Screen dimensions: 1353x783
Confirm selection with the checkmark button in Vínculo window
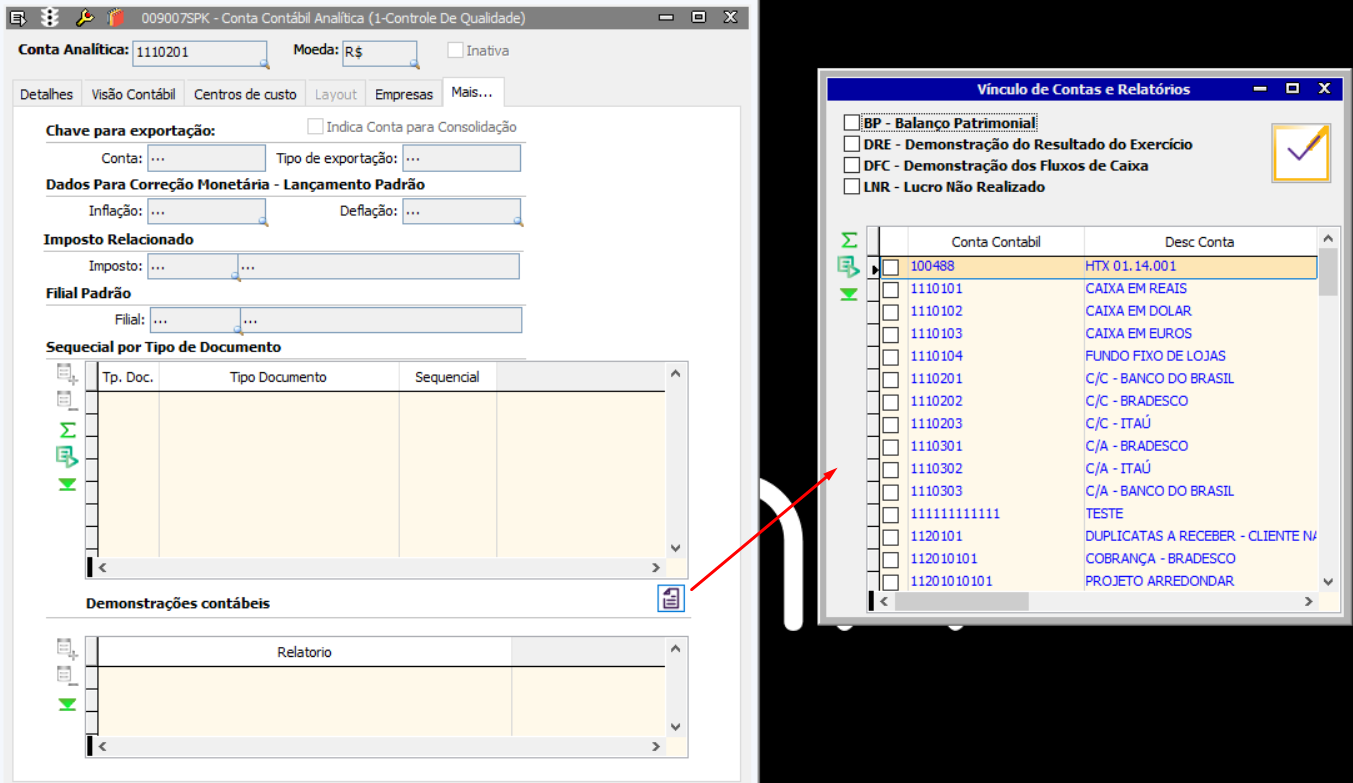pos(1301,153)
